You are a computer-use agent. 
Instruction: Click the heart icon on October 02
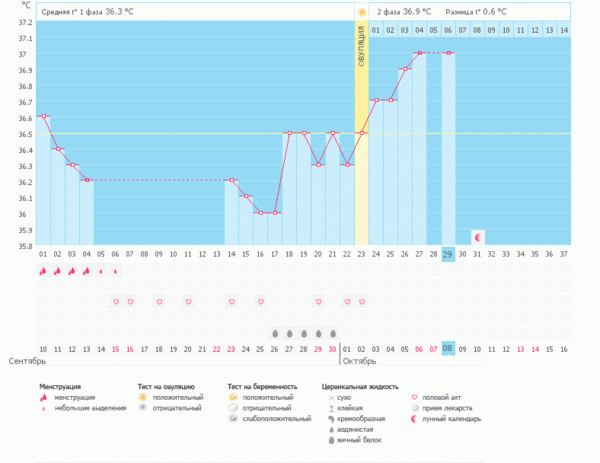pyautogui.click(x=362, y=301)
